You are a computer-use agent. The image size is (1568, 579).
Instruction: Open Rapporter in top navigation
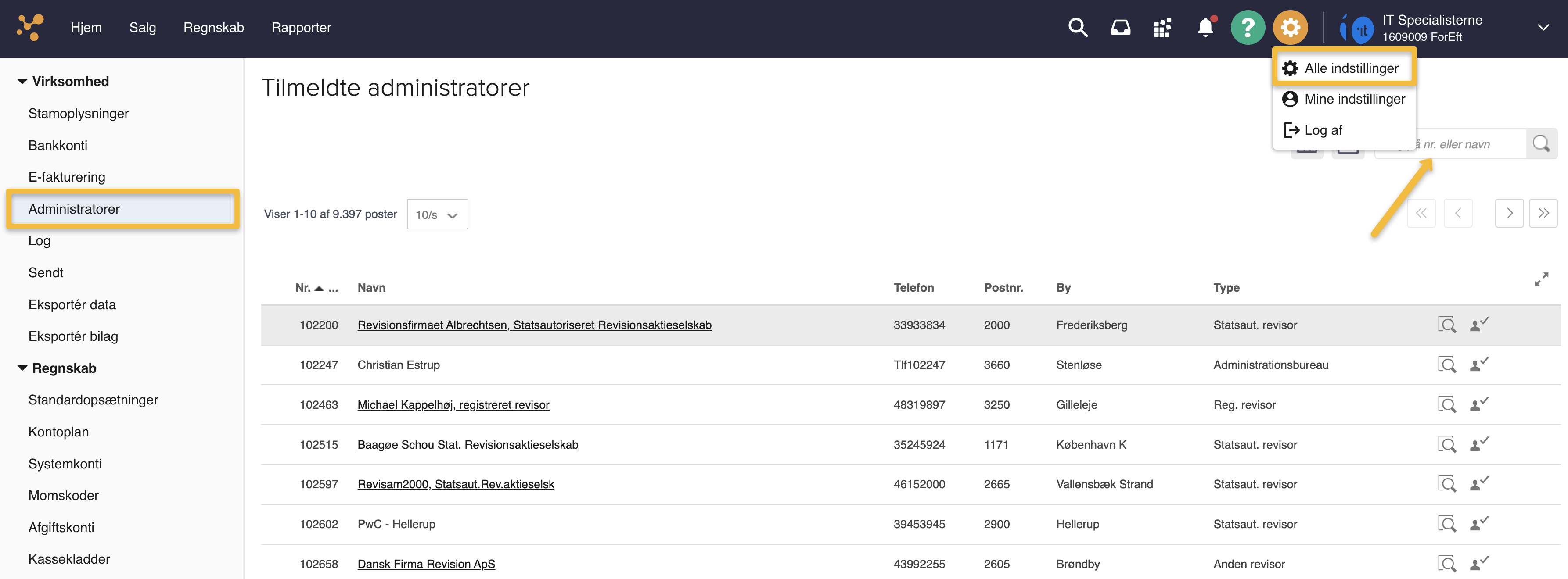tap(301, 27)
